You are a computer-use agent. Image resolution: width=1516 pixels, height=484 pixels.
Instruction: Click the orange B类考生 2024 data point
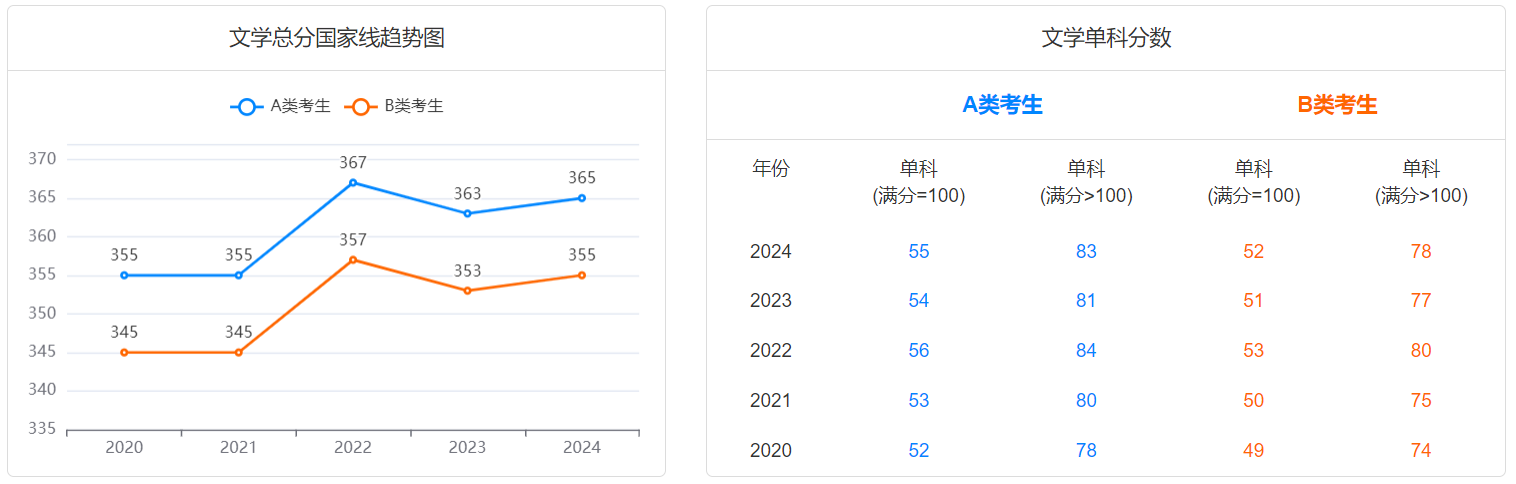click(582, 275)
